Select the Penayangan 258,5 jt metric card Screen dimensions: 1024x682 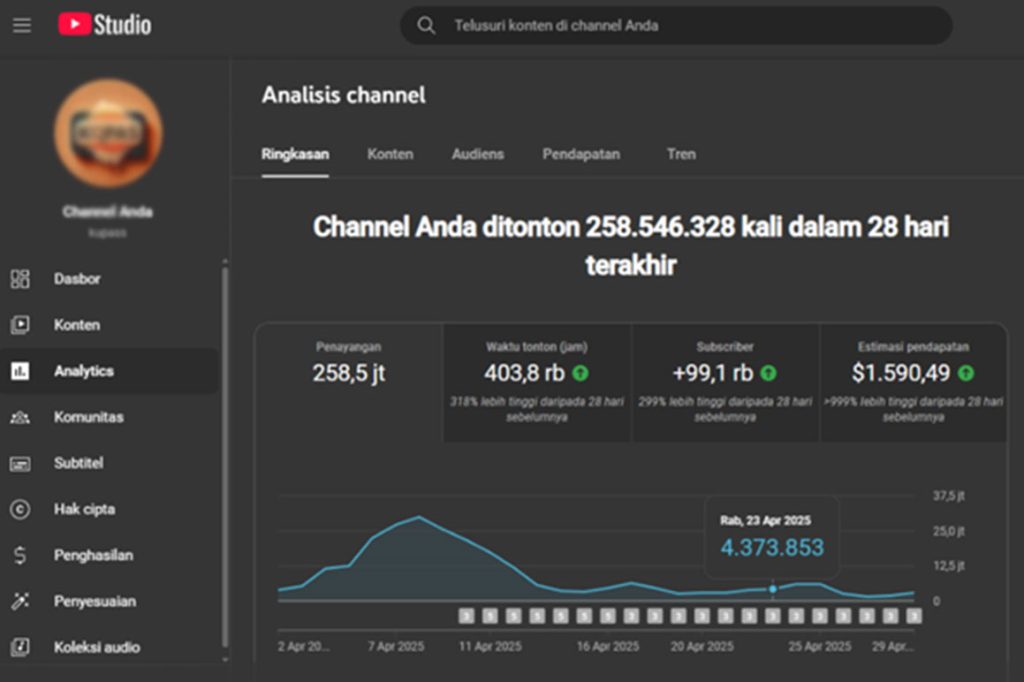[x=349, y=383]
